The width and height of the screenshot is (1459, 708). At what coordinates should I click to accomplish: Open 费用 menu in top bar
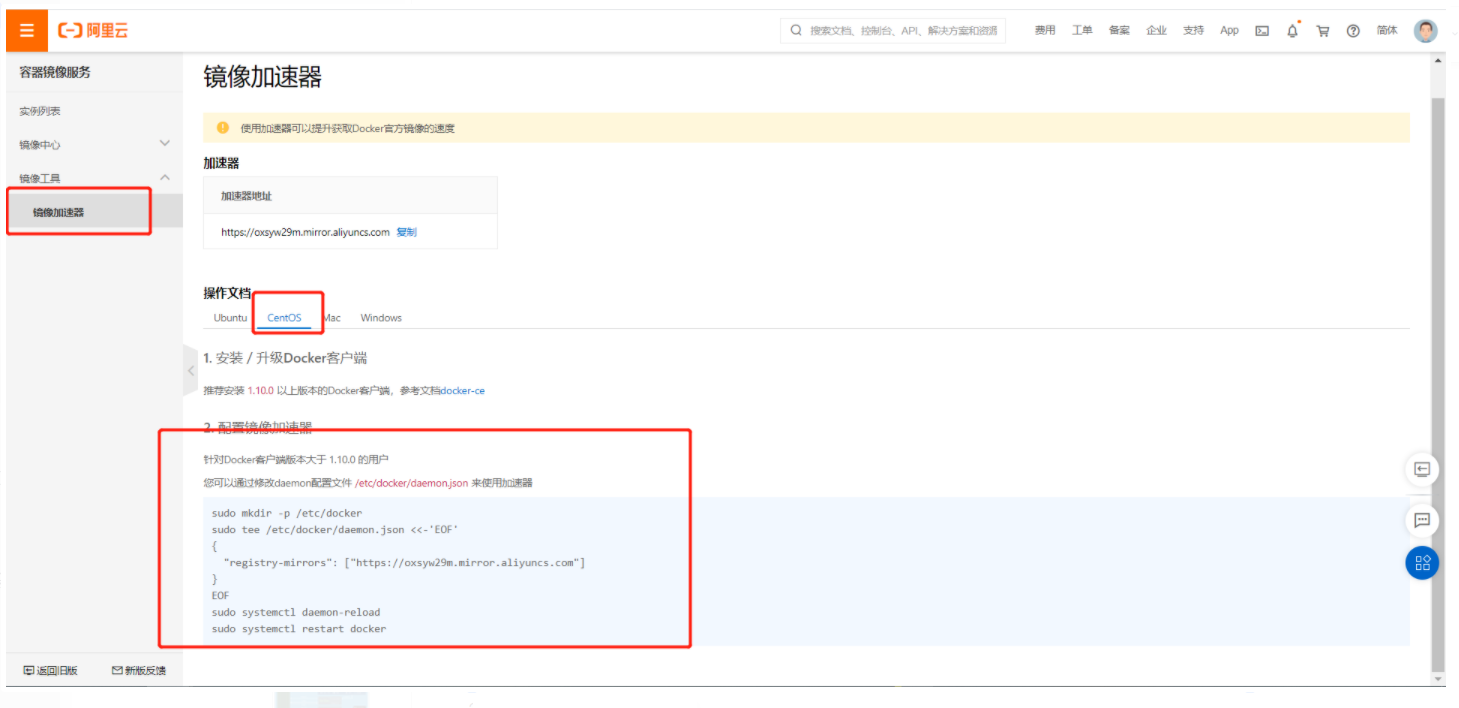coord(1045,31)
